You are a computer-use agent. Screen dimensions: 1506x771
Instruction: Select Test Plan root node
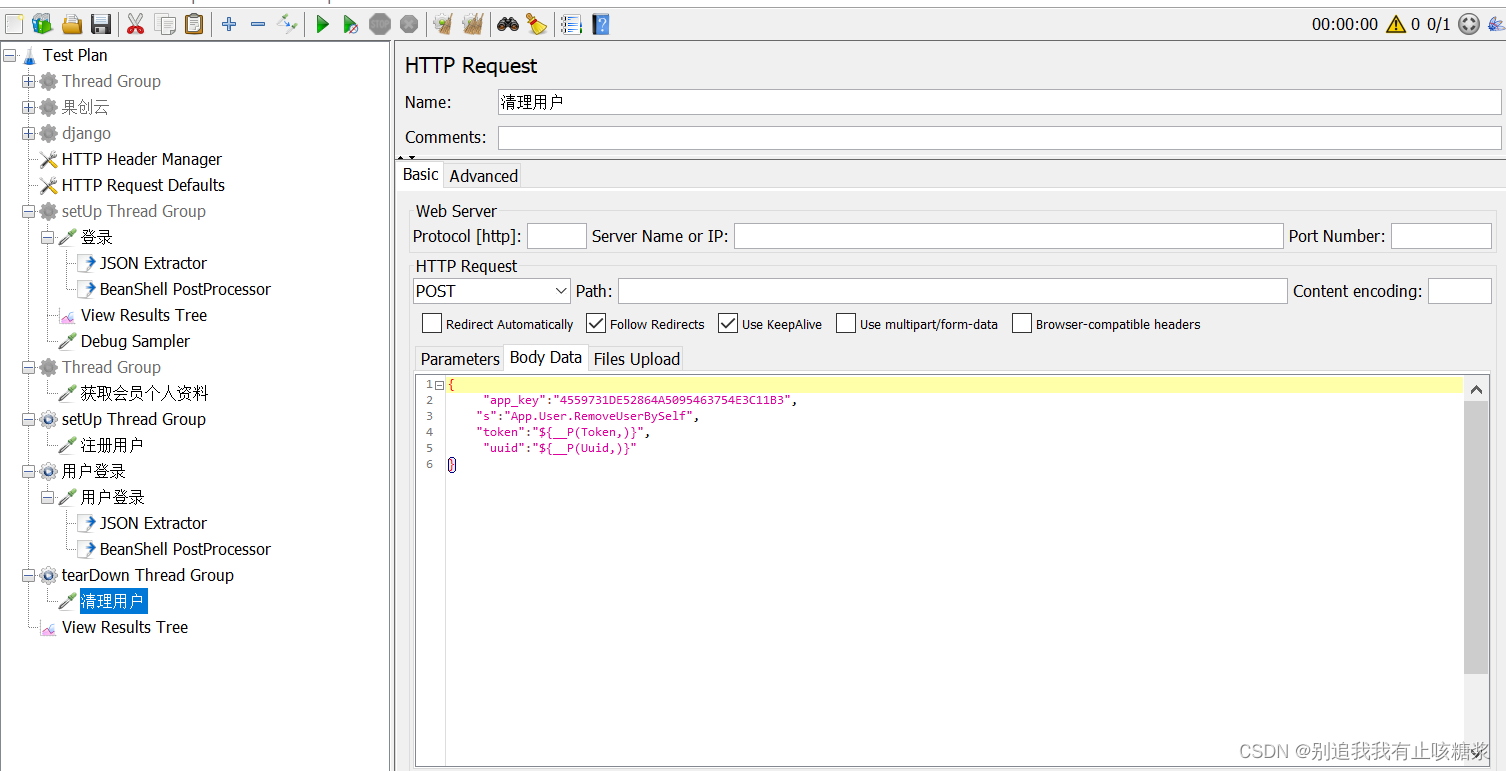[74, 55]
